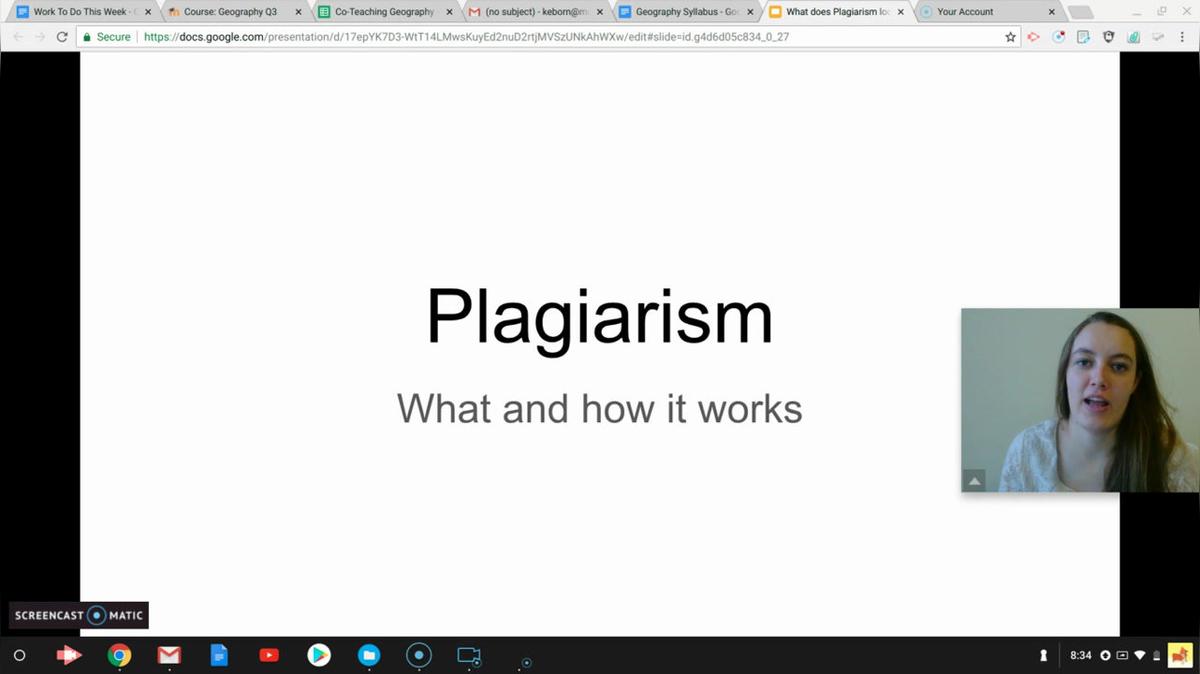Launch Gmail from the shelf
The height and width of the screenshot is (674, 1200).
(169, 656)
